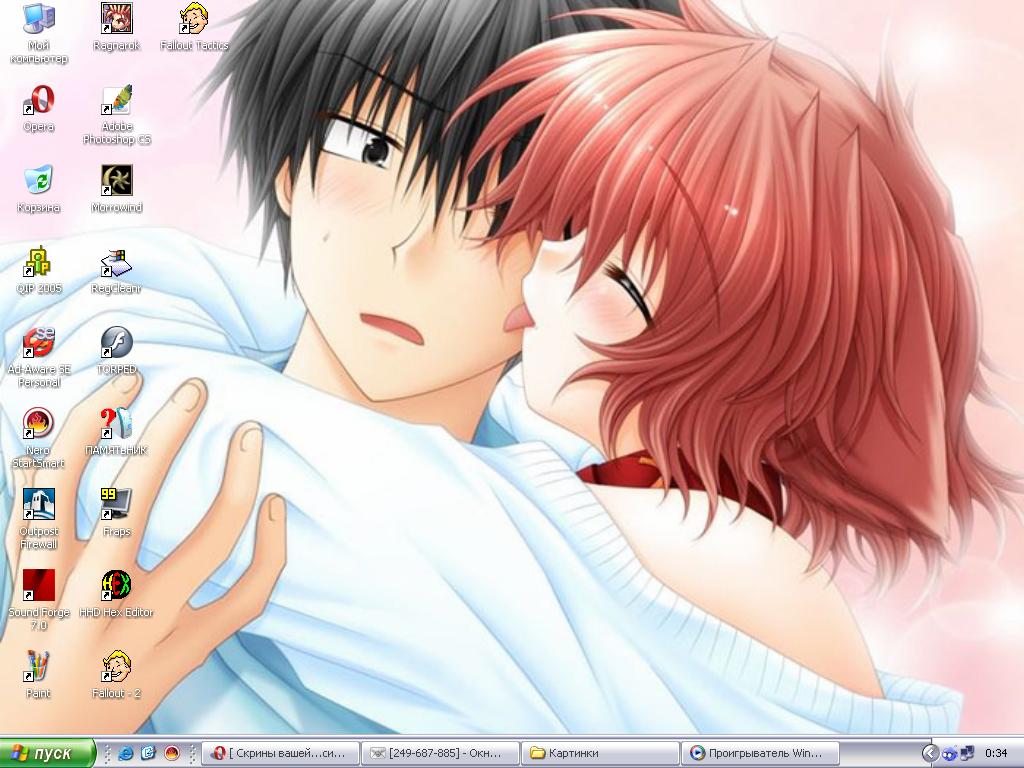The height and width of the screenshot is (768, 1024).
Task: Switch to the Opera 'Скрины вашей' taskbar window
Action: 281,753
